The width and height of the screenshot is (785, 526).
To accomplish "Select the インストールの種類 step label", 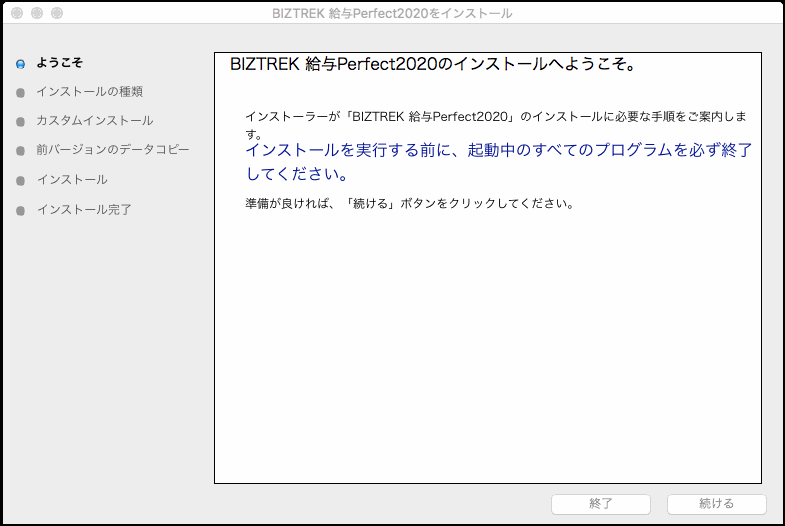I will [89, 92].
